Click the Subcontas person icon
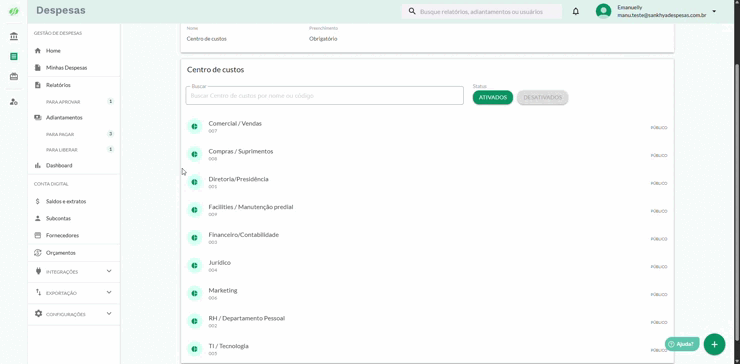 coord(38,219)
